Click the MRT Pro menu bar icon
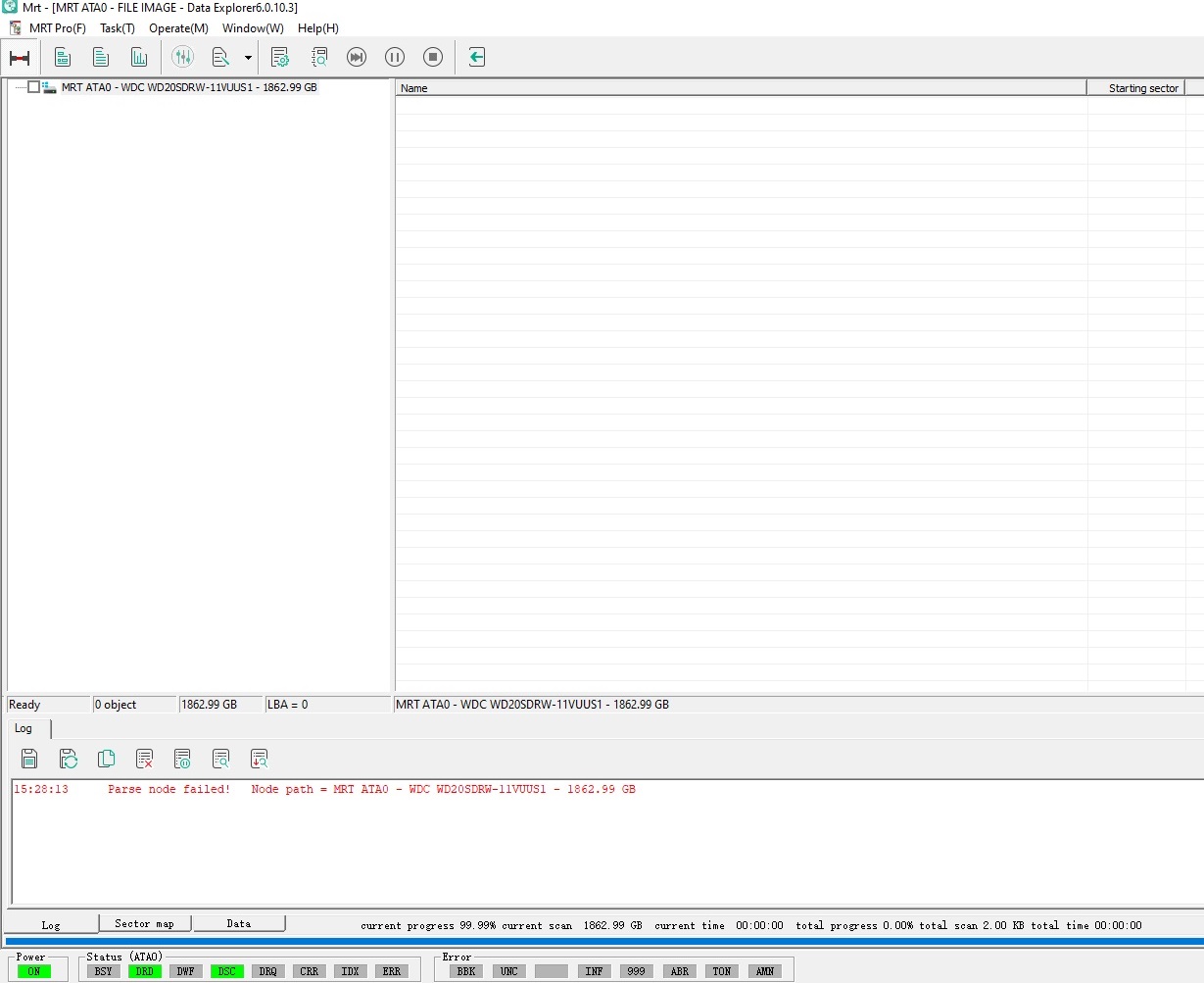Viewport: 1204px width, 983px height. (x=16, y=28)
